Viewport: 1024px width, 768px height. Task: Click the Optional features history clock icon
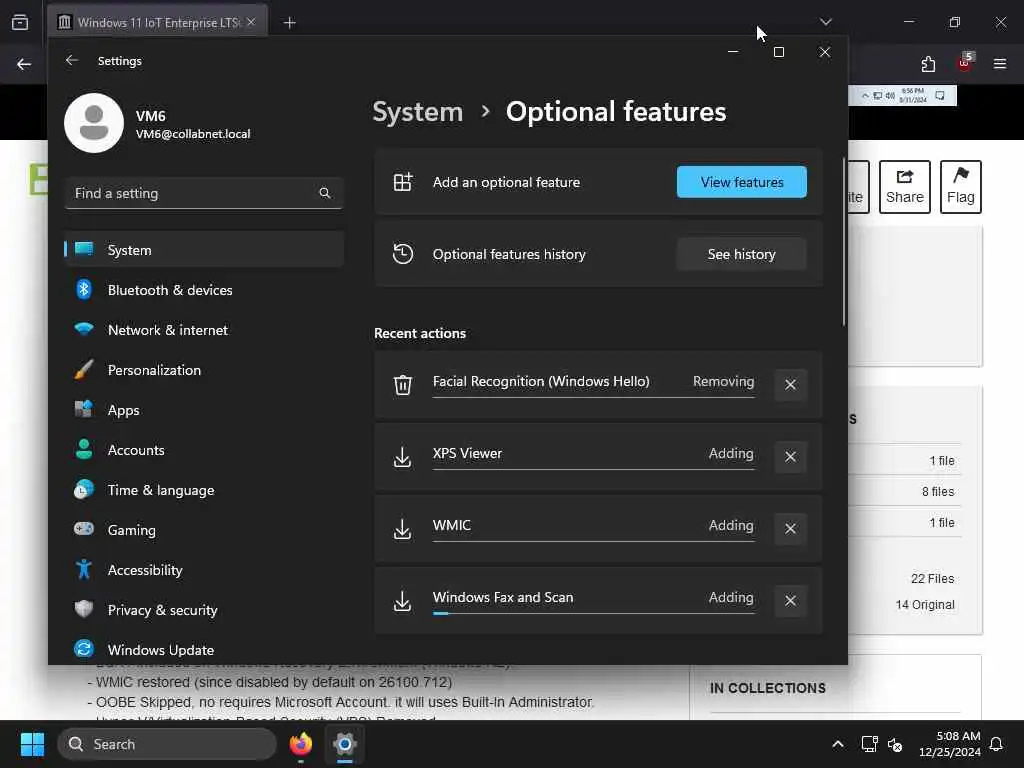point(403,254)
